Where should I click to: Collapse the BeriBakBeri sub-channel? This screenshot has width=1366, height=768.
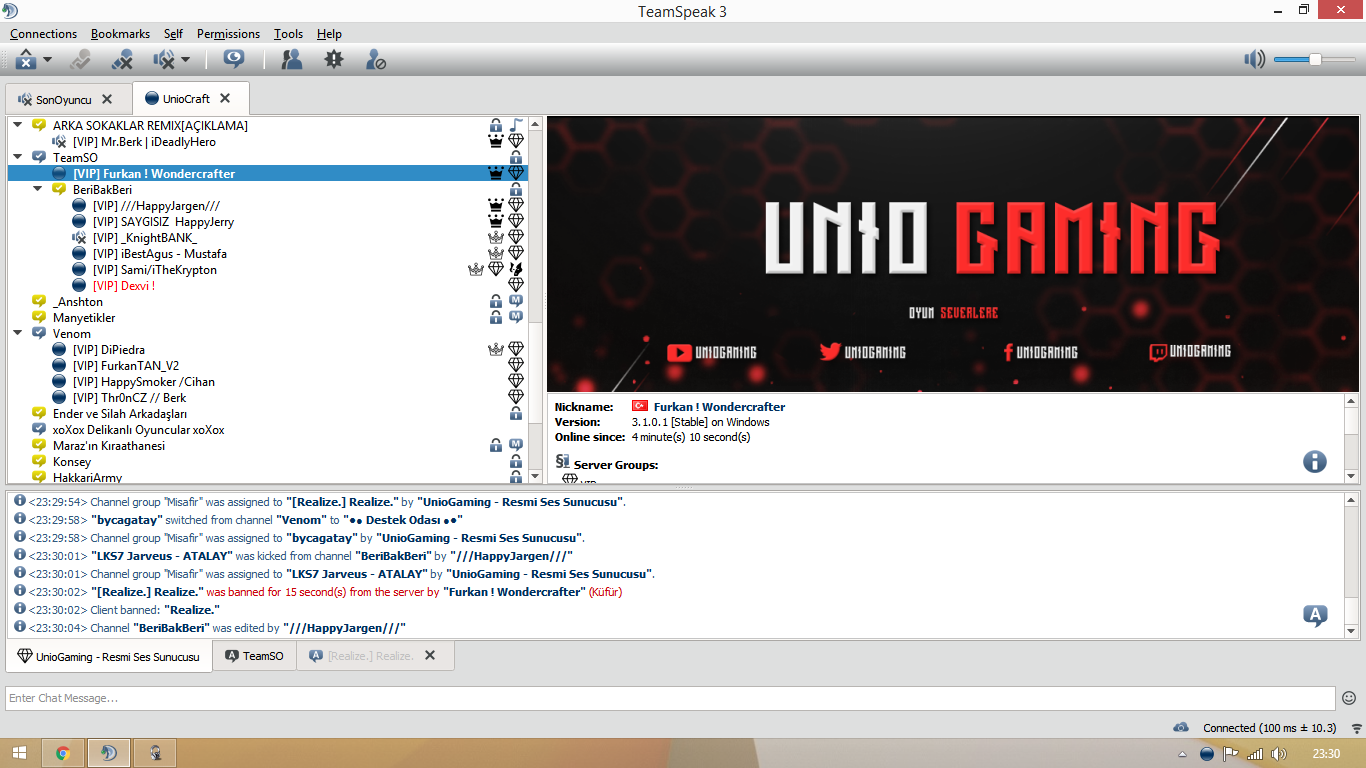click(x=38, y=190)
